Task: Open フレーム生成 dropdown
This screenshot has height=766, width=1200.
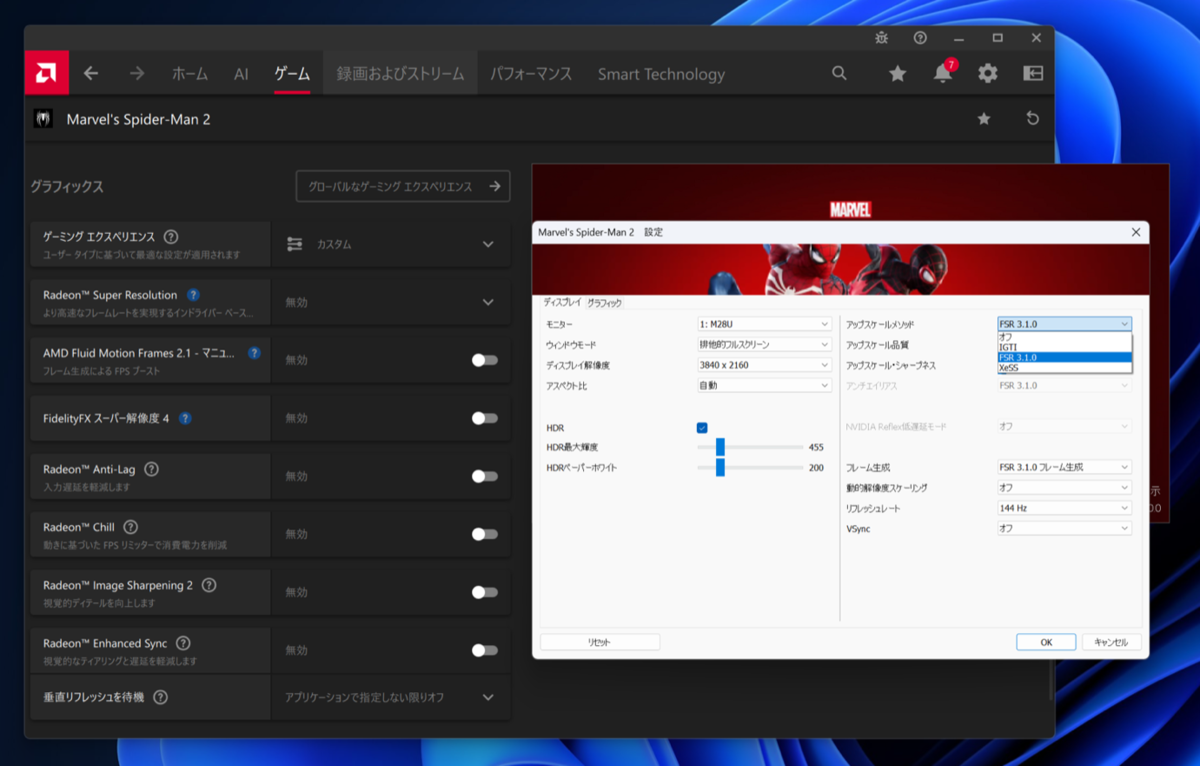Action: 1064,467
